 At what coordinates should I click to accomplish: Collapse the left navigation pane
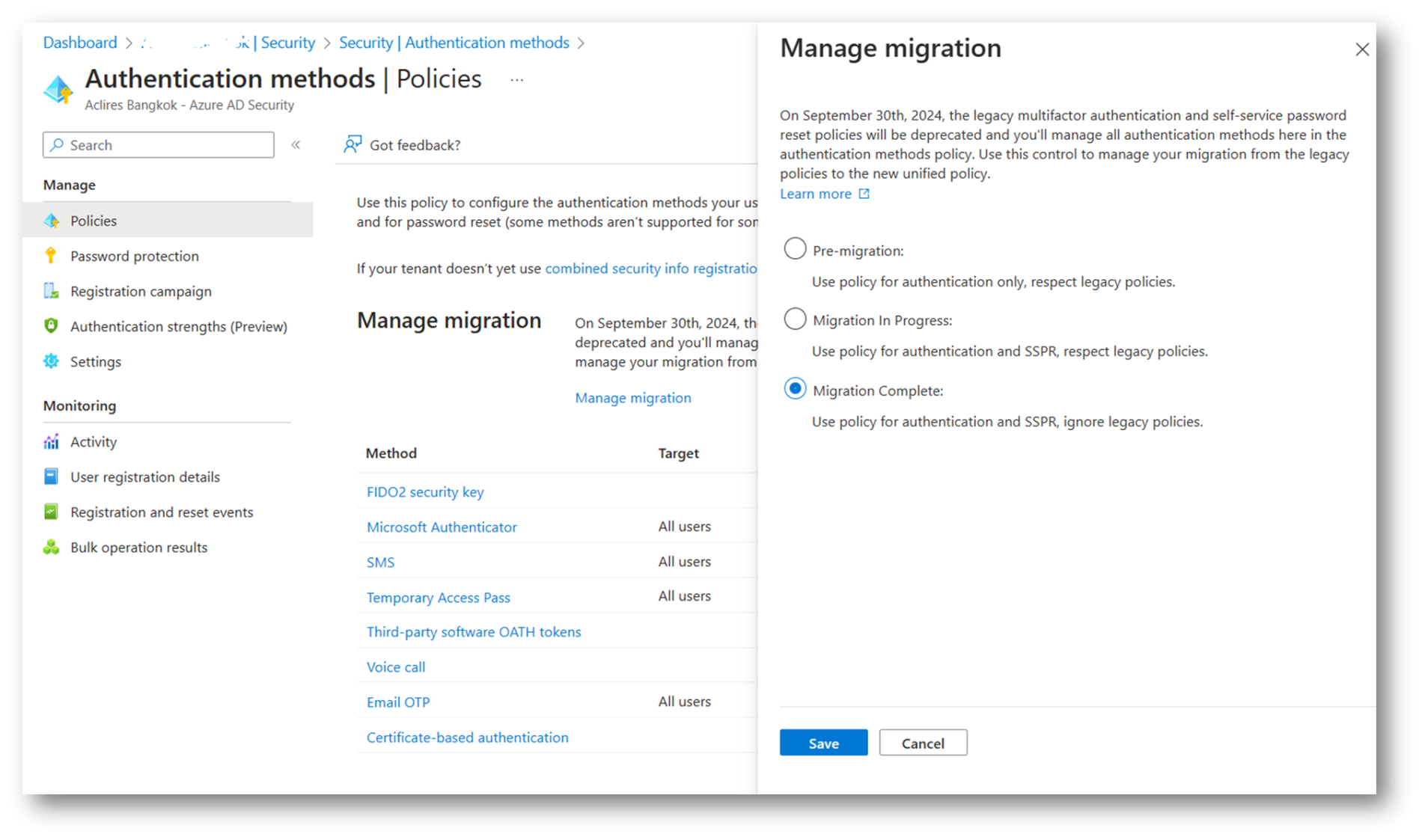coord(296,144)
